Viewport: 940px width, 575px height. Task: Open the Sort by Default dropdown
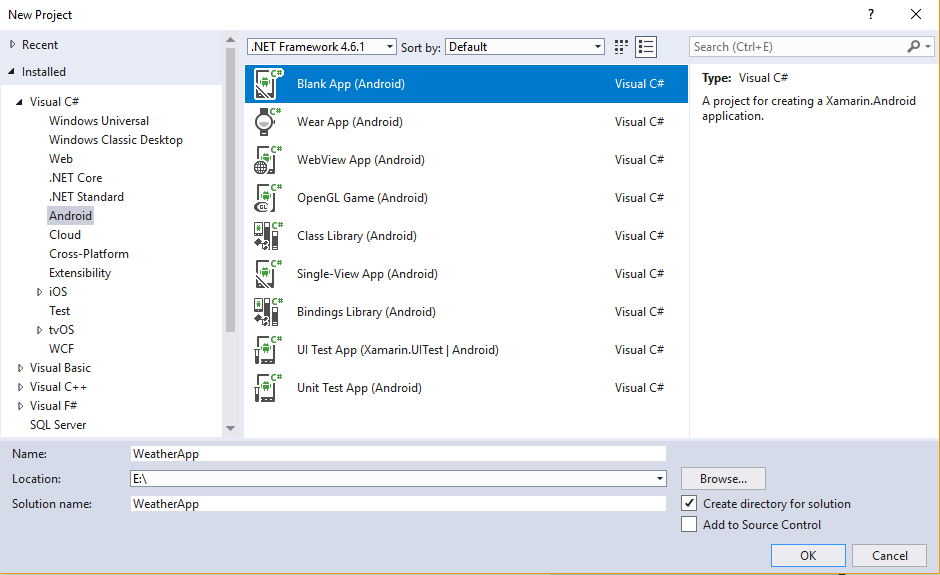click(x=525, y=47)
